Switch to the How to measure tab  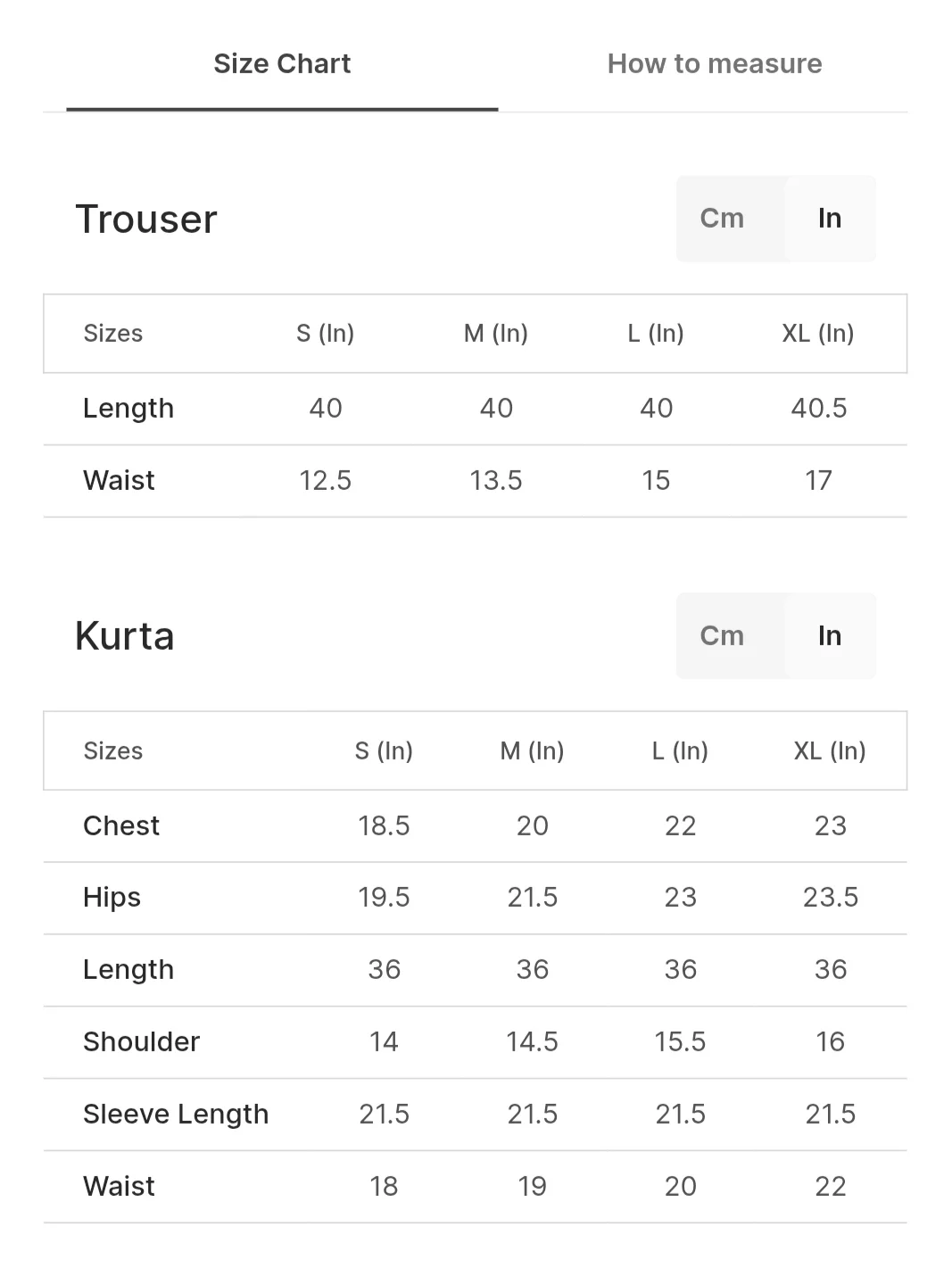715,64
